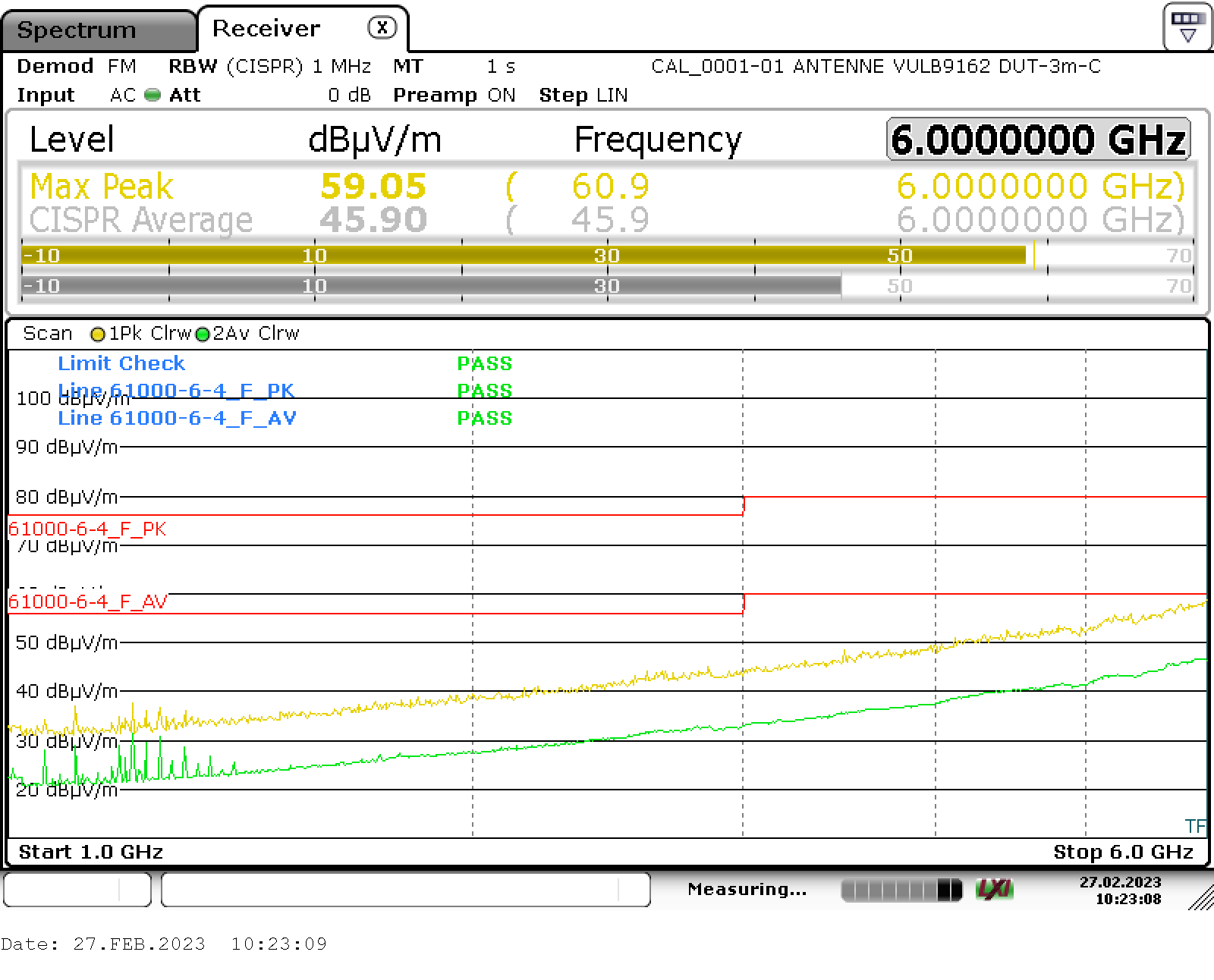This screenshot has height=980, width=1214.
Task: Click the red 61000-6-4_F_AV limit line label
Action: 88,602
